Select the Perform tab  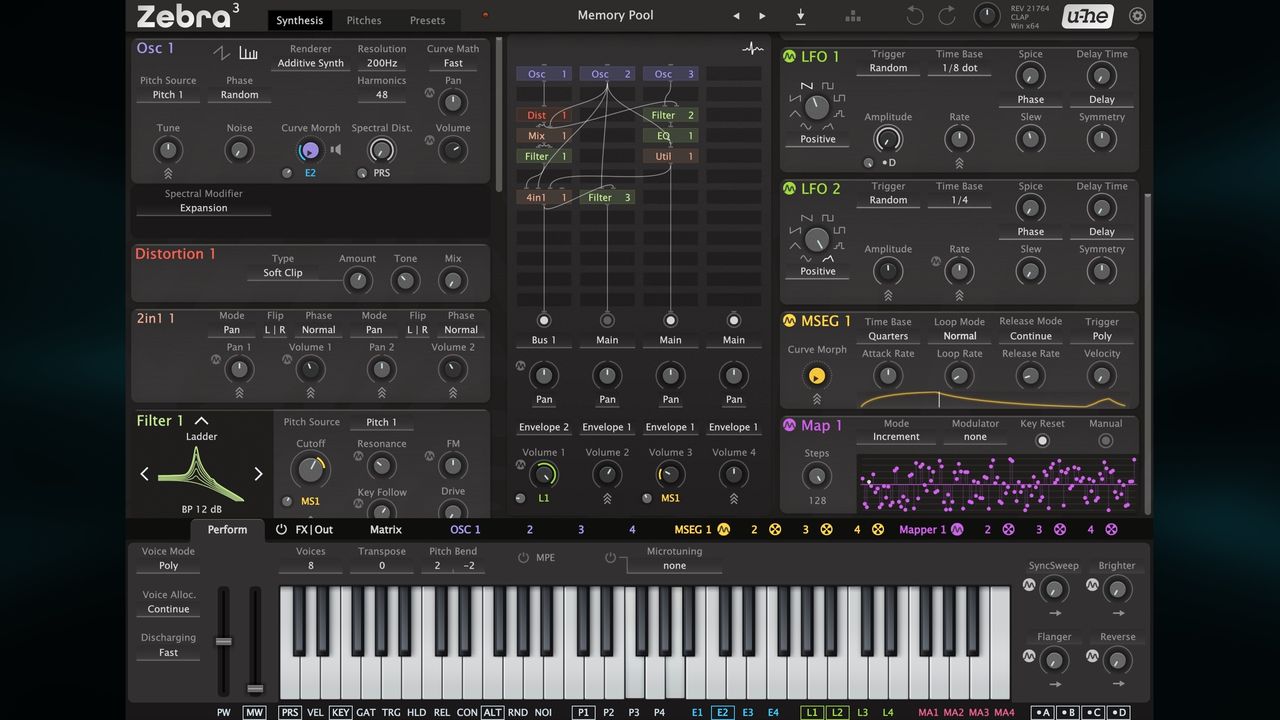coord(227,530)
